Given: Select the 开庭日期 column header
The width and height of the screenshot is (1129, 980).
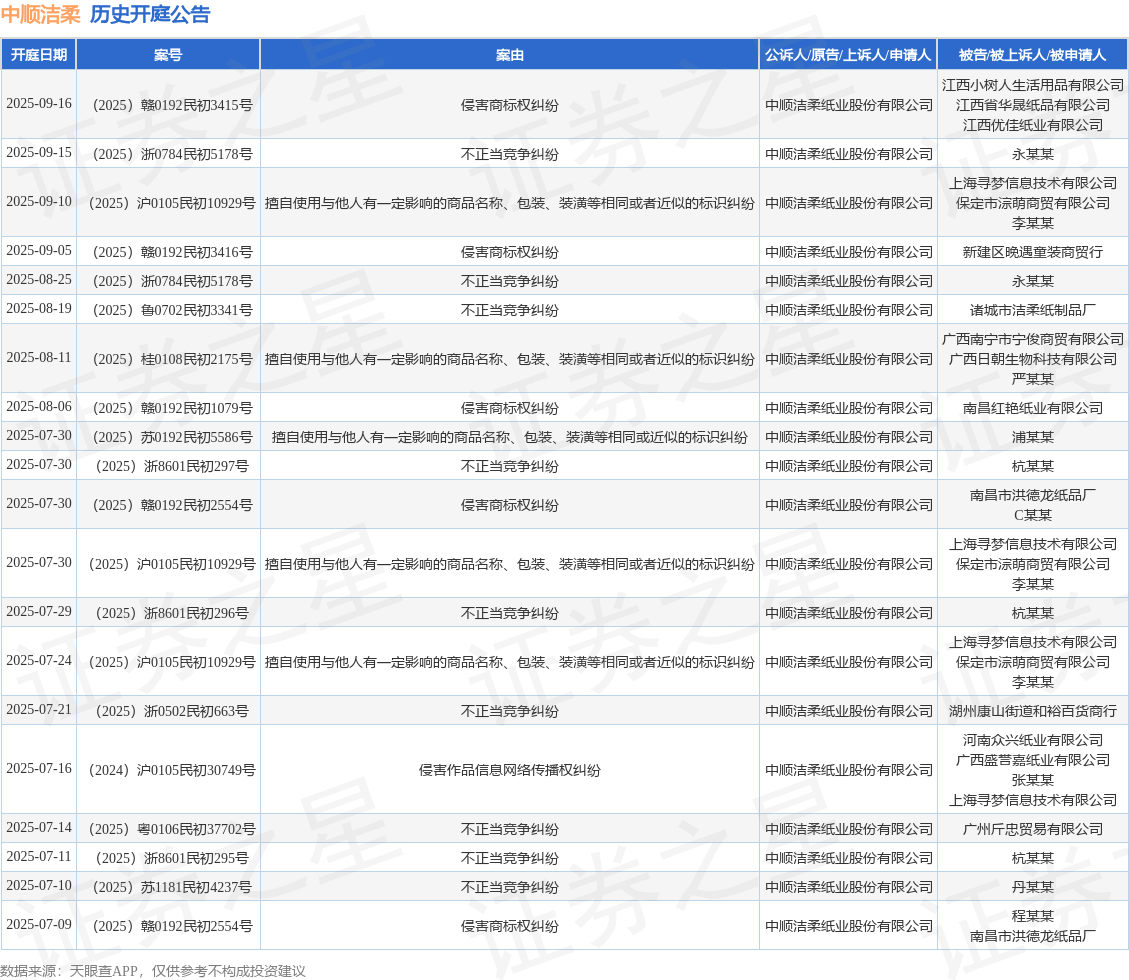Looking at the screenshot, I should click(x=39, y=55).
